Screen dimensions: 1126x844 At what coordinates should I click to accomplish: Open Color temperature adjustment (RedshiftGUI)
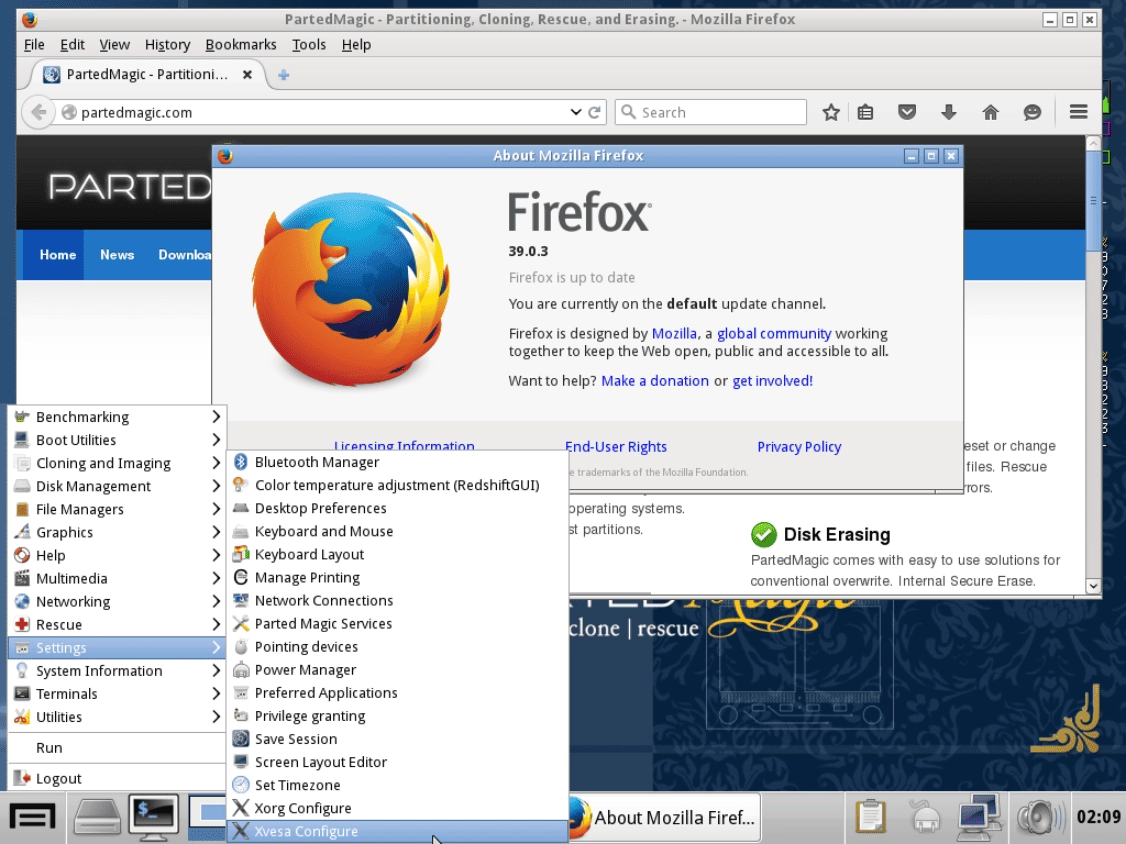398,485
